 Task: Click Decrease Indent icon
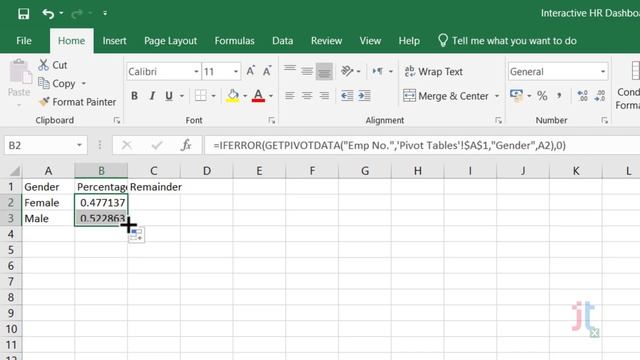[347, 96]
